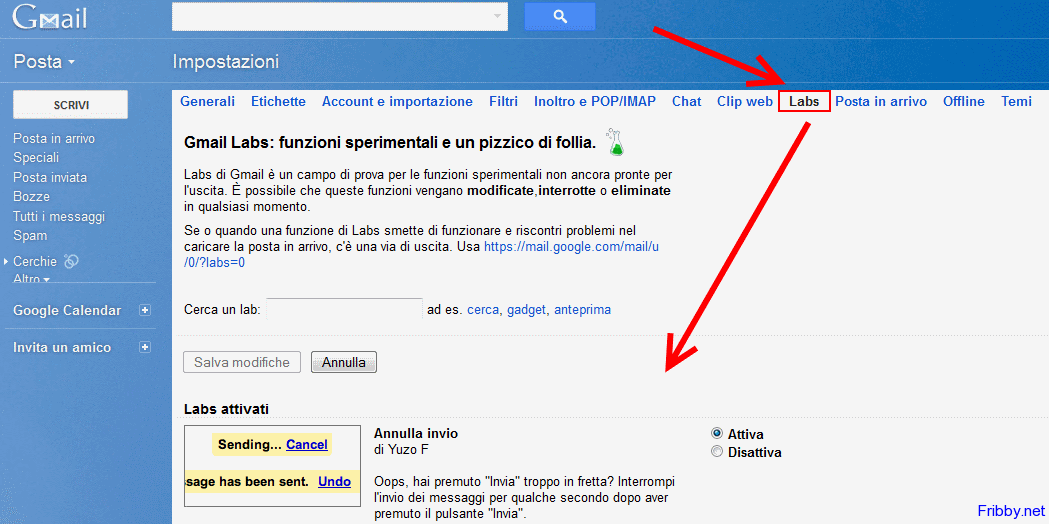Switch to the Offline tab

(963, 102)
